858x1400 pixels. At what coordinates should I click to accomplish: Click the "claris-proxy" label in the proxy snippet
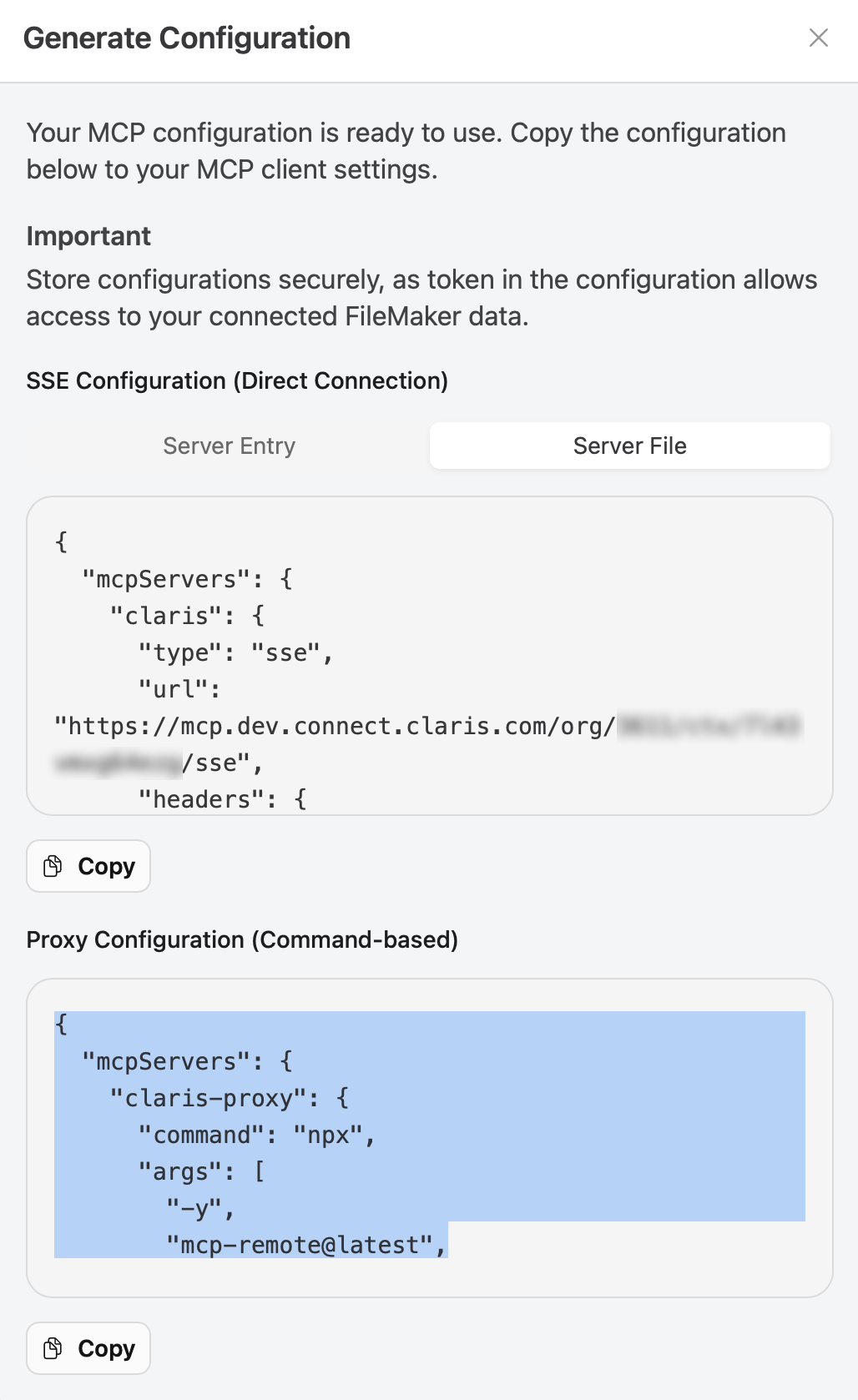point(209,1097)
